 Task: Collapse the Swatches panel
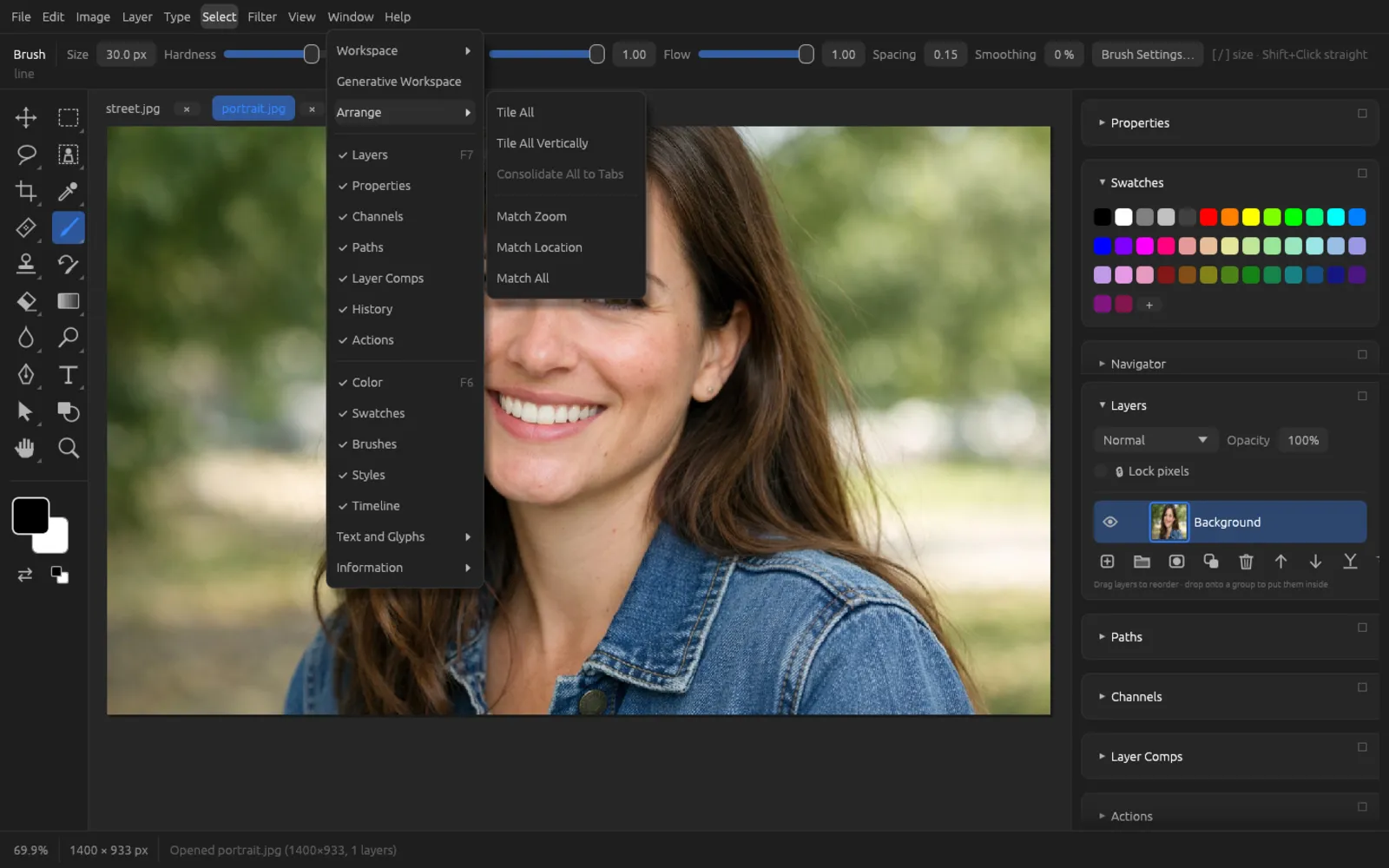[1136, 183]
